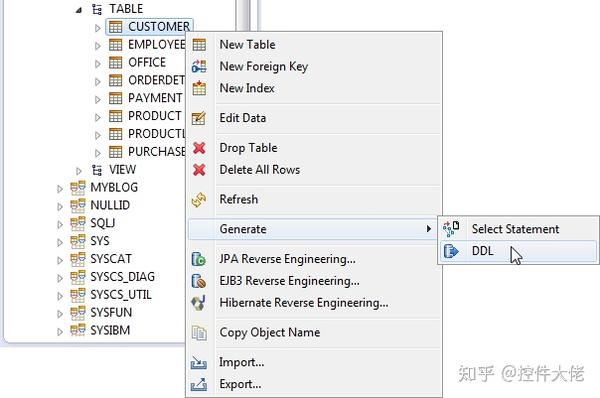Select the SYSCAT schema in the tree
The width and height of the screenshot is (600, 398).
pyautogui.click(x=111, y=259)
